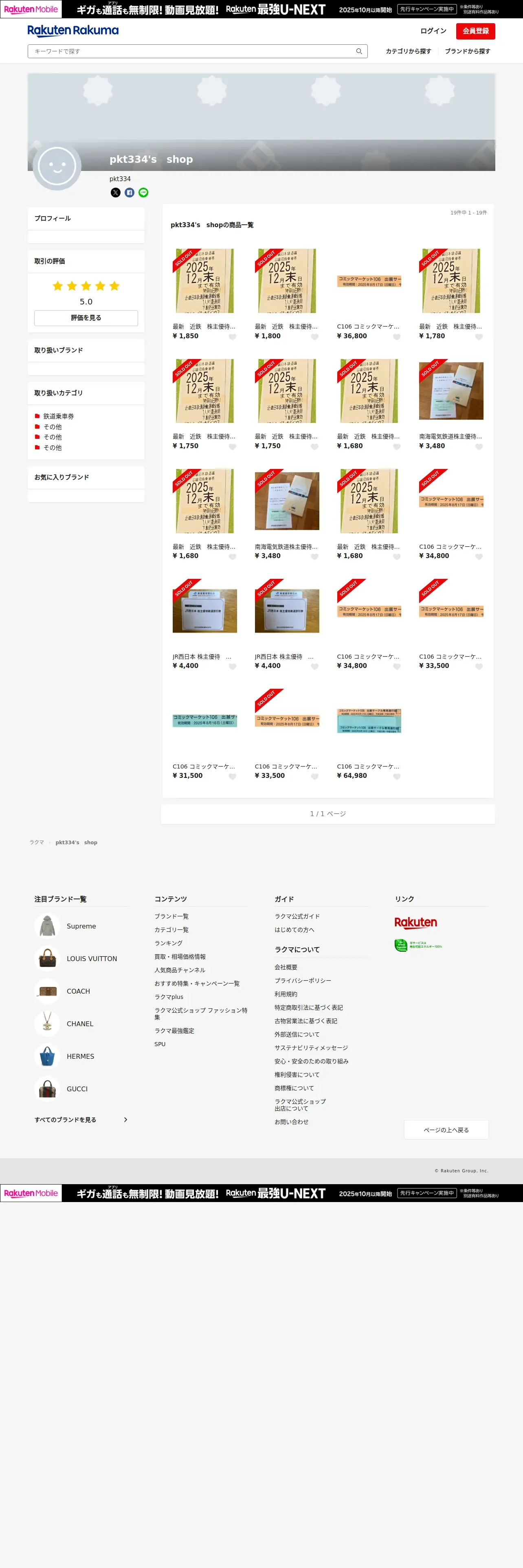Like the first ¥ 1,750 近鉄 item
523x1568 pixels.
point(233,447)
